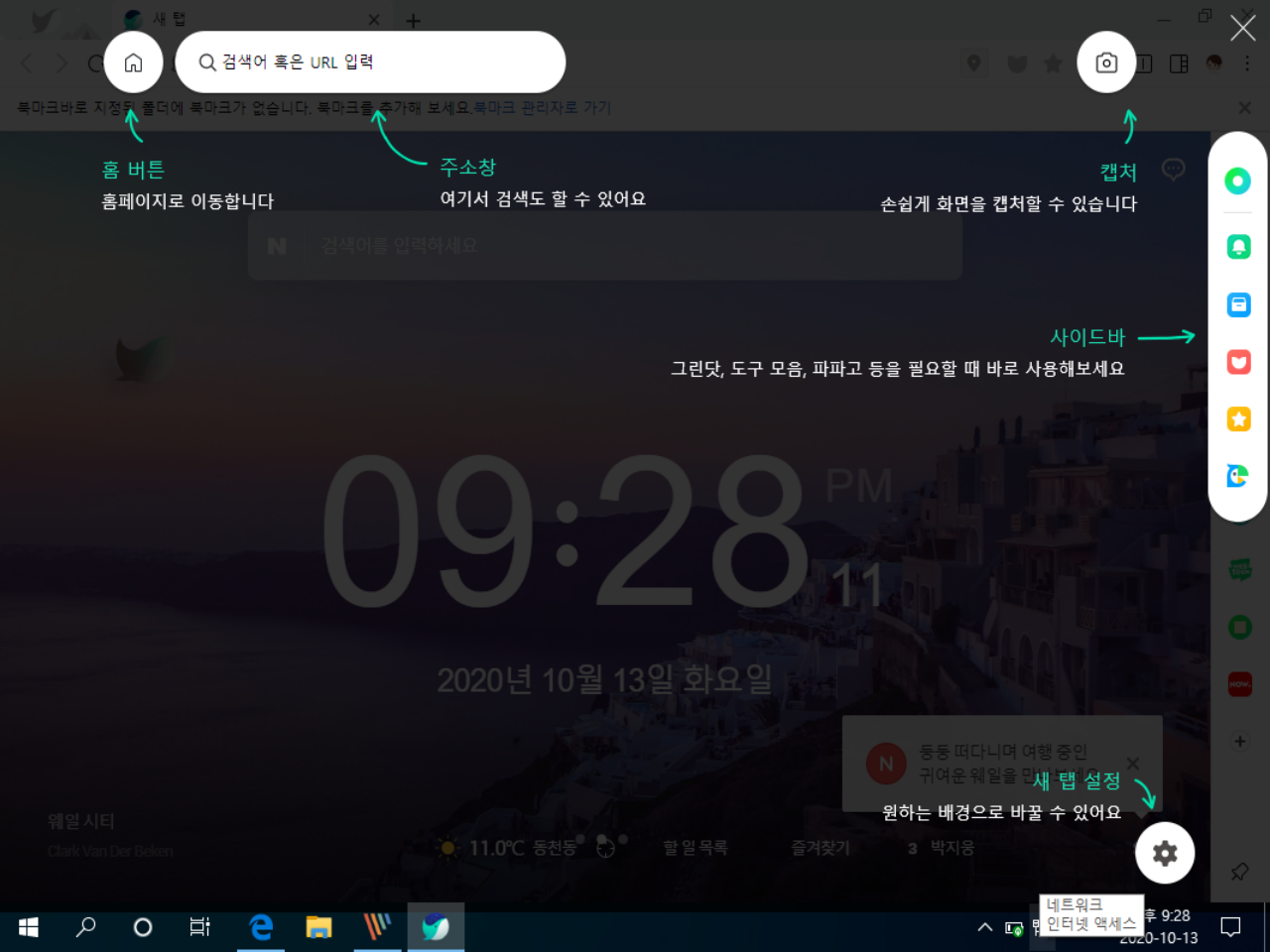
Task: Open Windows taskbar search
Action: tap(86, 927)
